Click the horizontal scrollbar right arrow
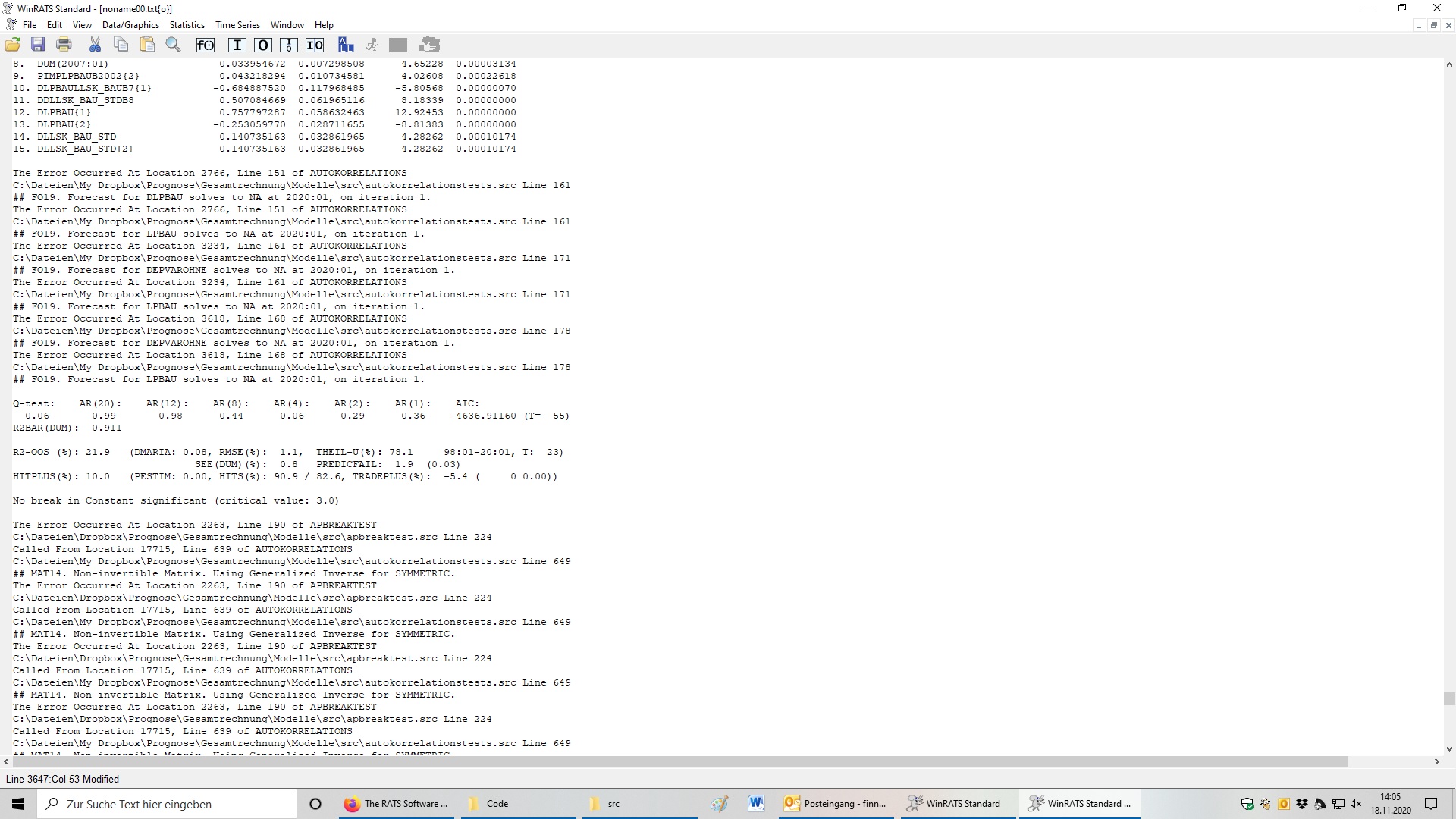This screenshot has width=1456, height=819. click(1436, 761)
